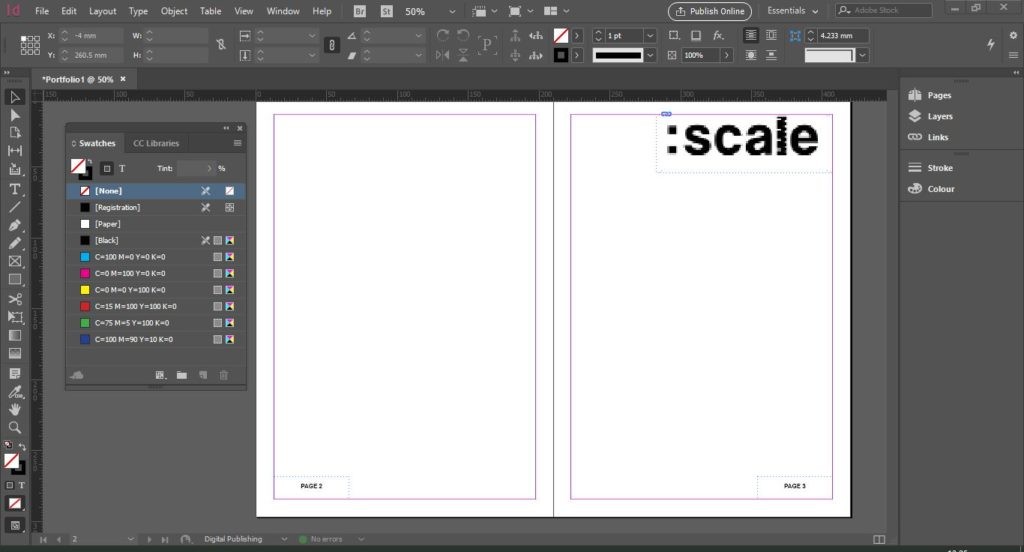Select the C=15 M=100 Y=100 K=0 red swatch

tap(155, 306)
